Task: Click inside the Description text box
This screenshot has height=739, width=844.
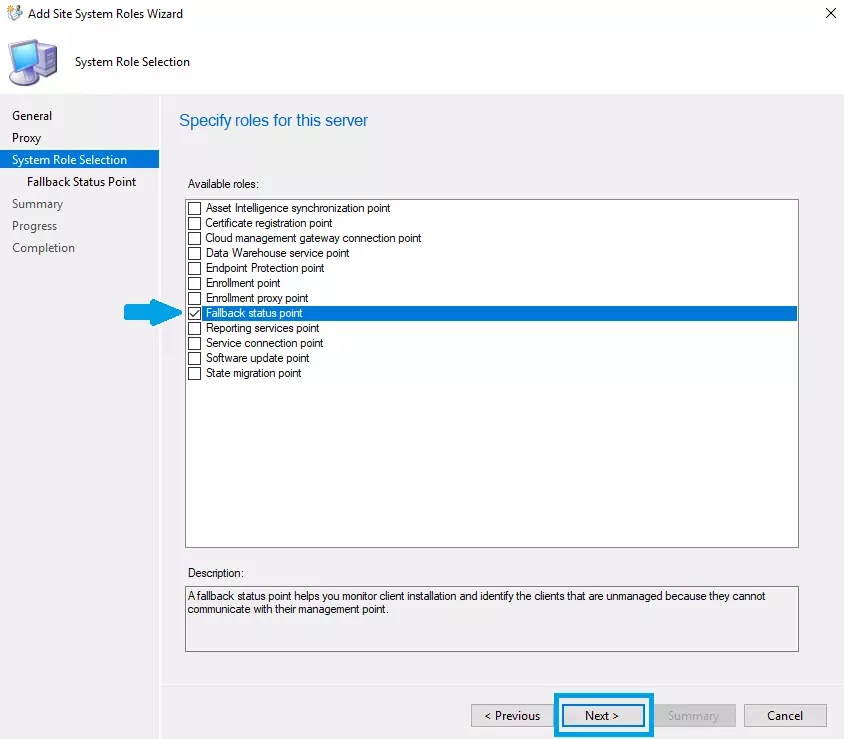Action: coord(491,619)
